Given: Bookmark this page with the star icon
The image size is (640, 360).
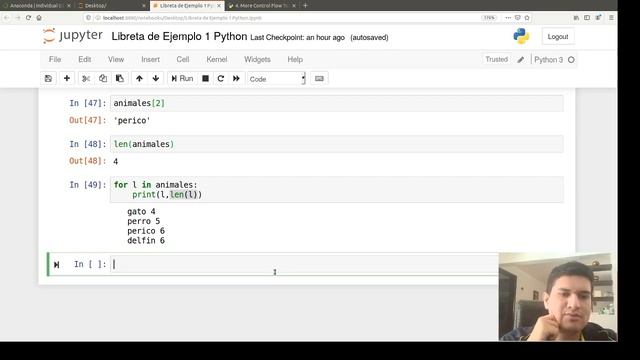Looking at the screenshot, I should 527,18.
